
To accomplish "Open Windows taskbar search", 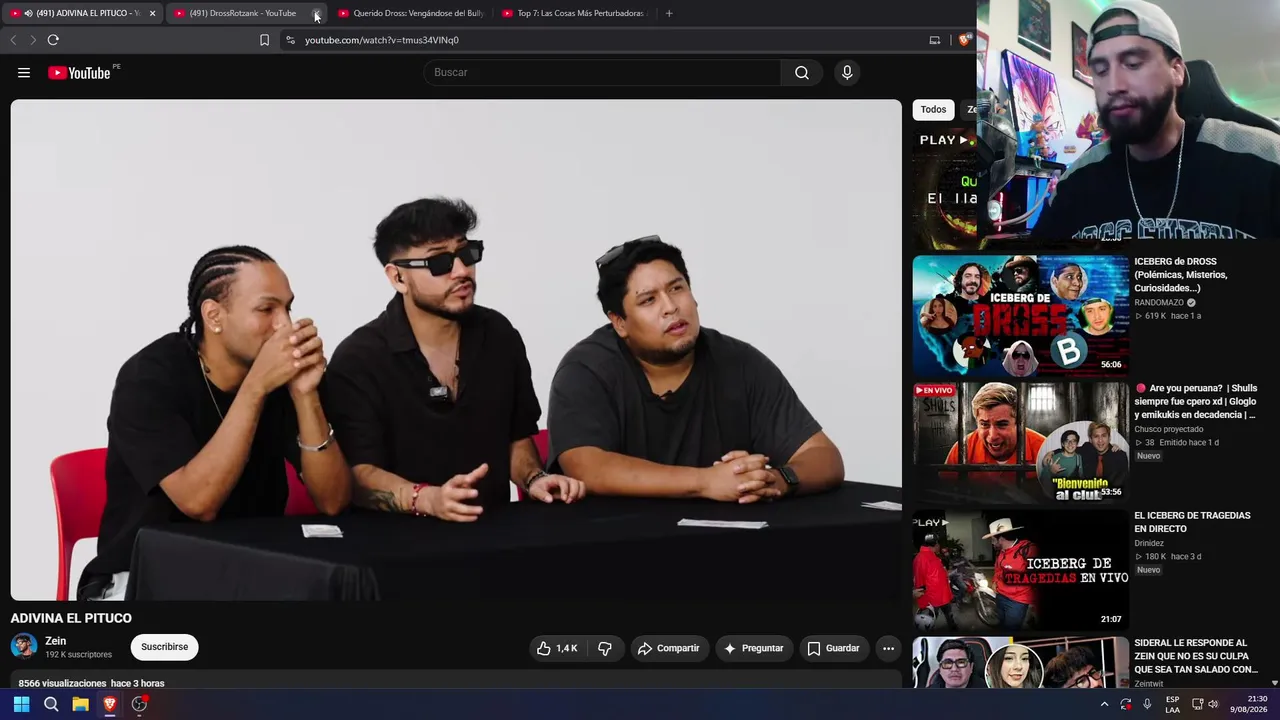I will coord(51,704).
